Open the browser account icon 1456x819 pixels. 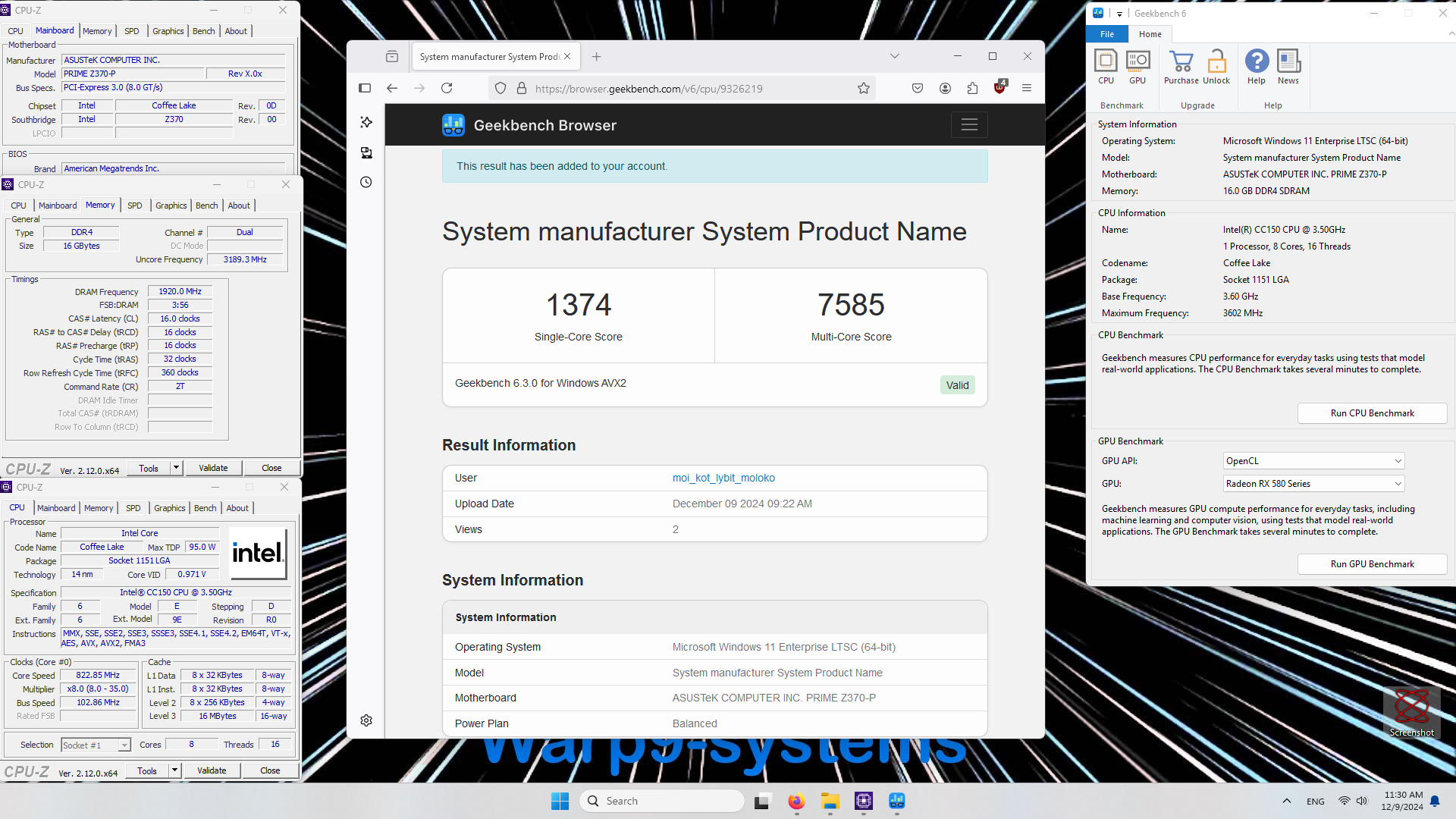[945, 88]
